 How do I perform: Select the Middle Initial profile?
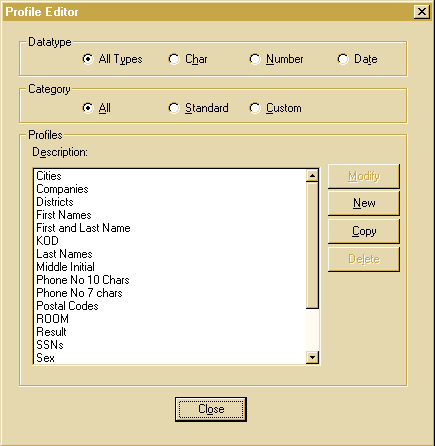point(170,267)
